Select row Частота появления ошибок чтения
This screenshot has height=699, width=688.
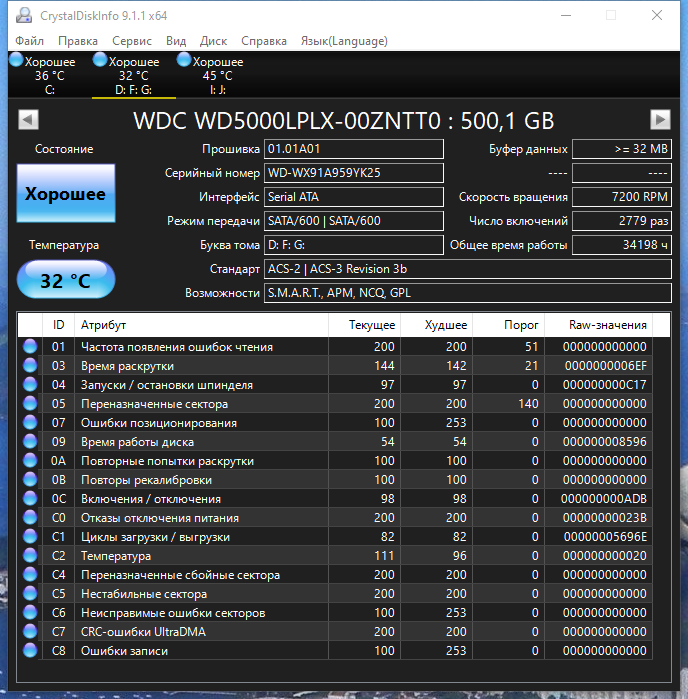pyautogui.click(x=335, y=346)
